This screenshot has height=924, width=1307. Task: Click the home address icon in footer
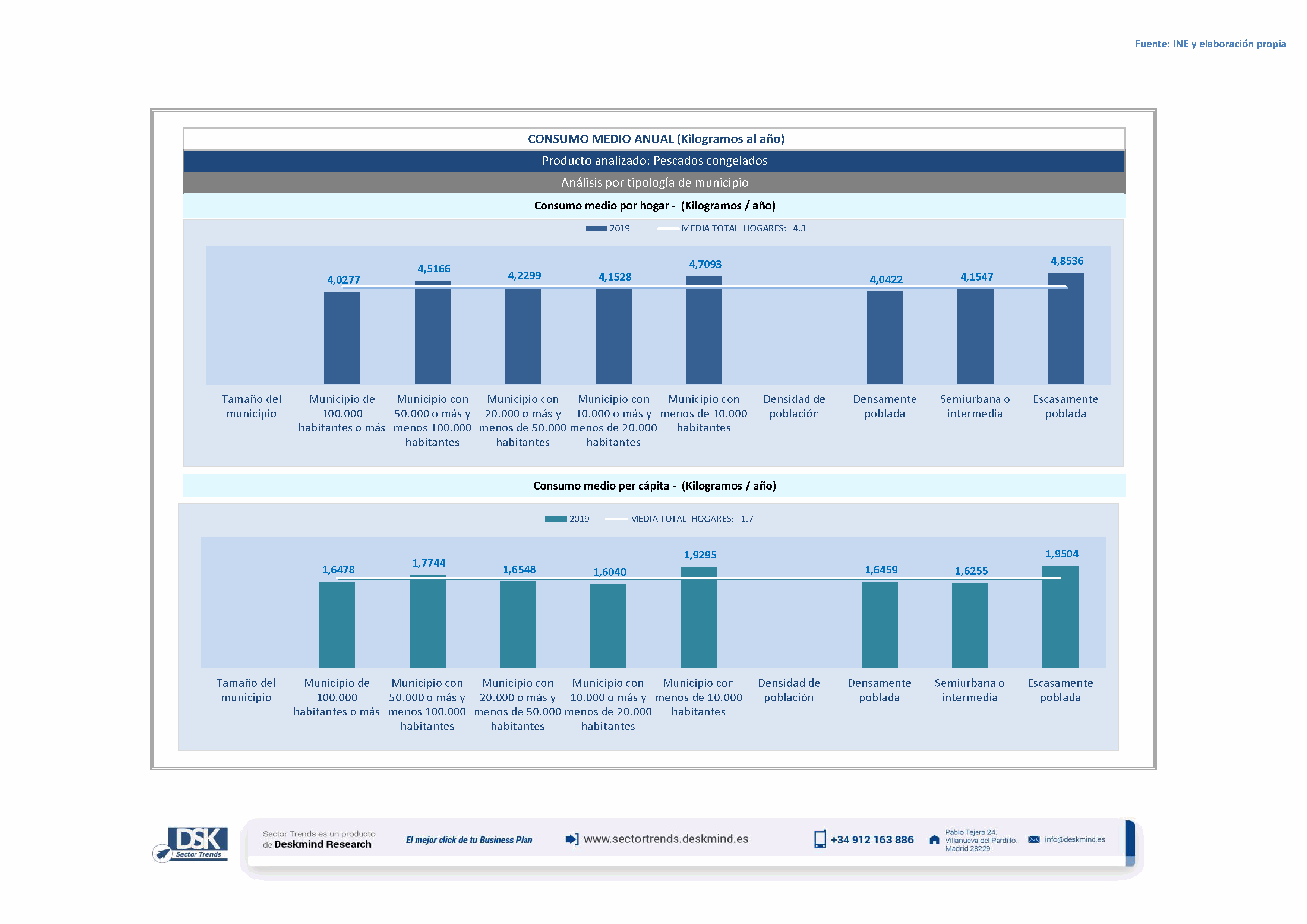[x=934, y=840]
